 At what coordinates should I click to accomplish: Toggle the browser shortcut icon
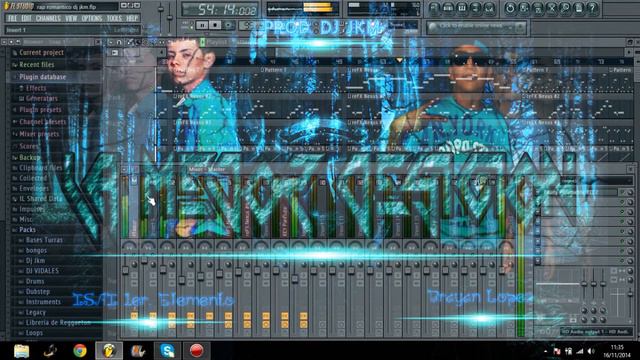pyautogui.click(x=476, y=8)
